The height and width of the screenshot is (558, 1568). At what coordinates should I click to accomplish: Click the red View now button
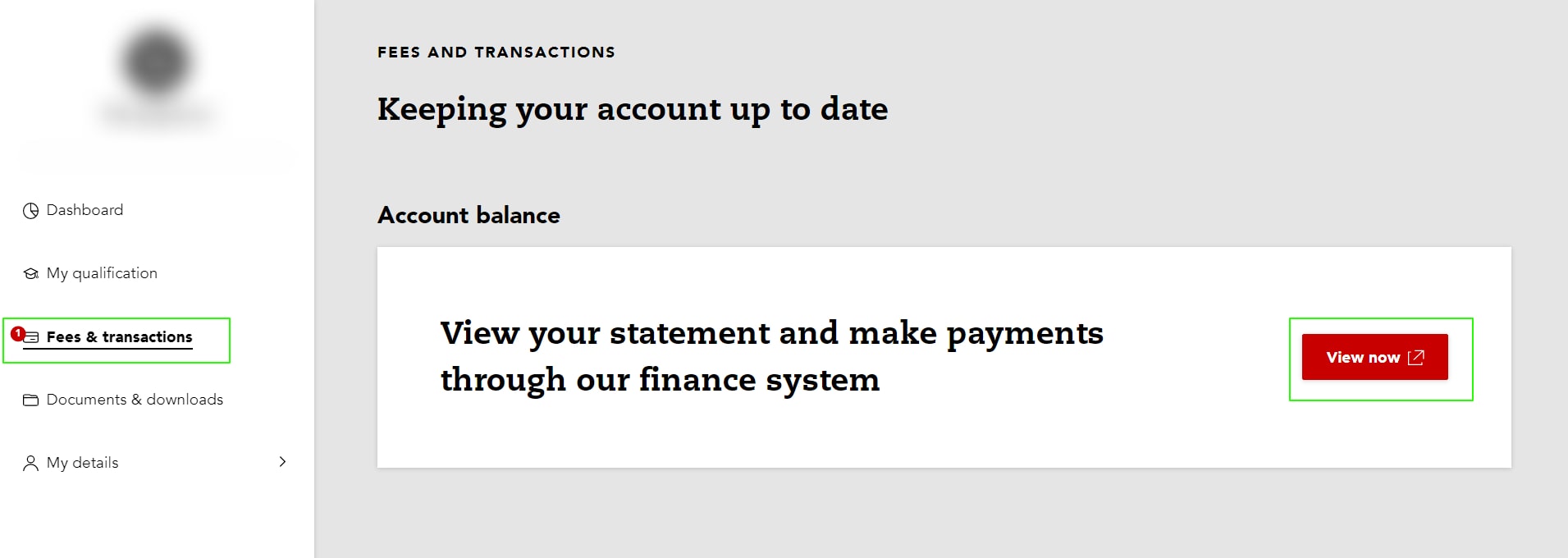(1374, 357)
